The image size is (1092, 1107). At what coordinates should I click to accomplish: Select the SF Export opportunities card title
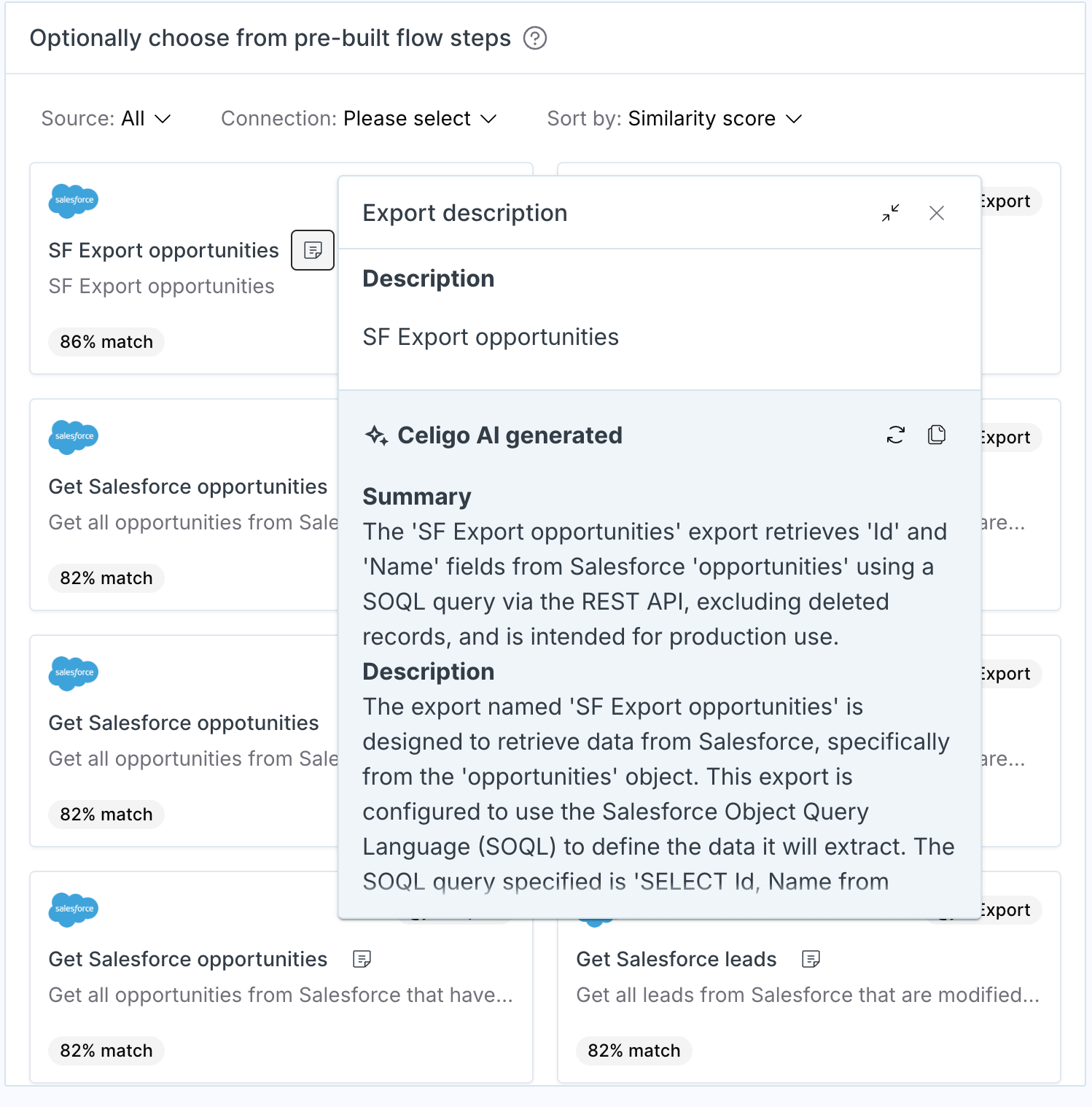163,250
